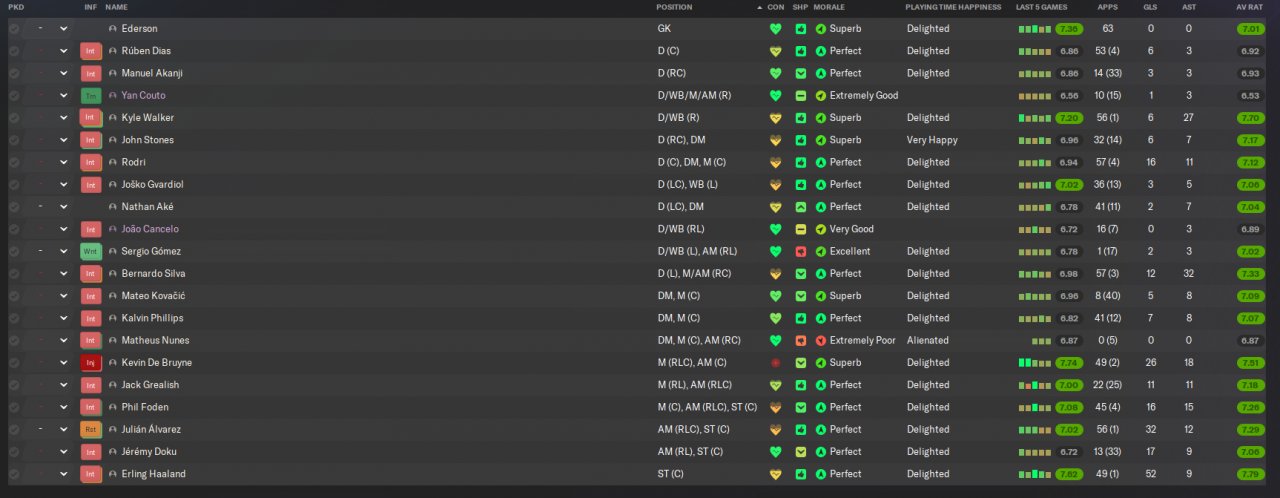Click Jack Grealish's match sharpness icon

800,385
